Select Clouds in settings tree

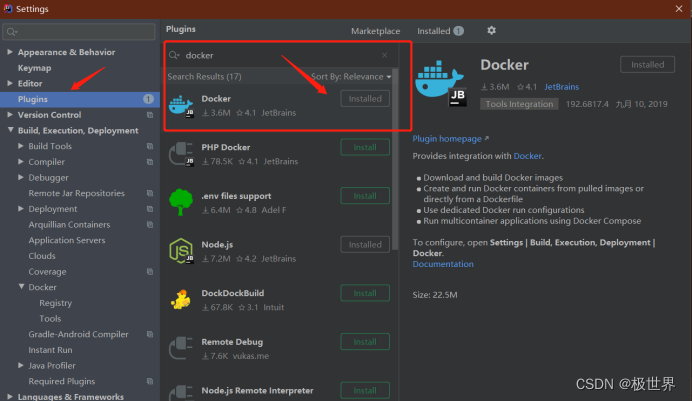(x=42, y=256)
